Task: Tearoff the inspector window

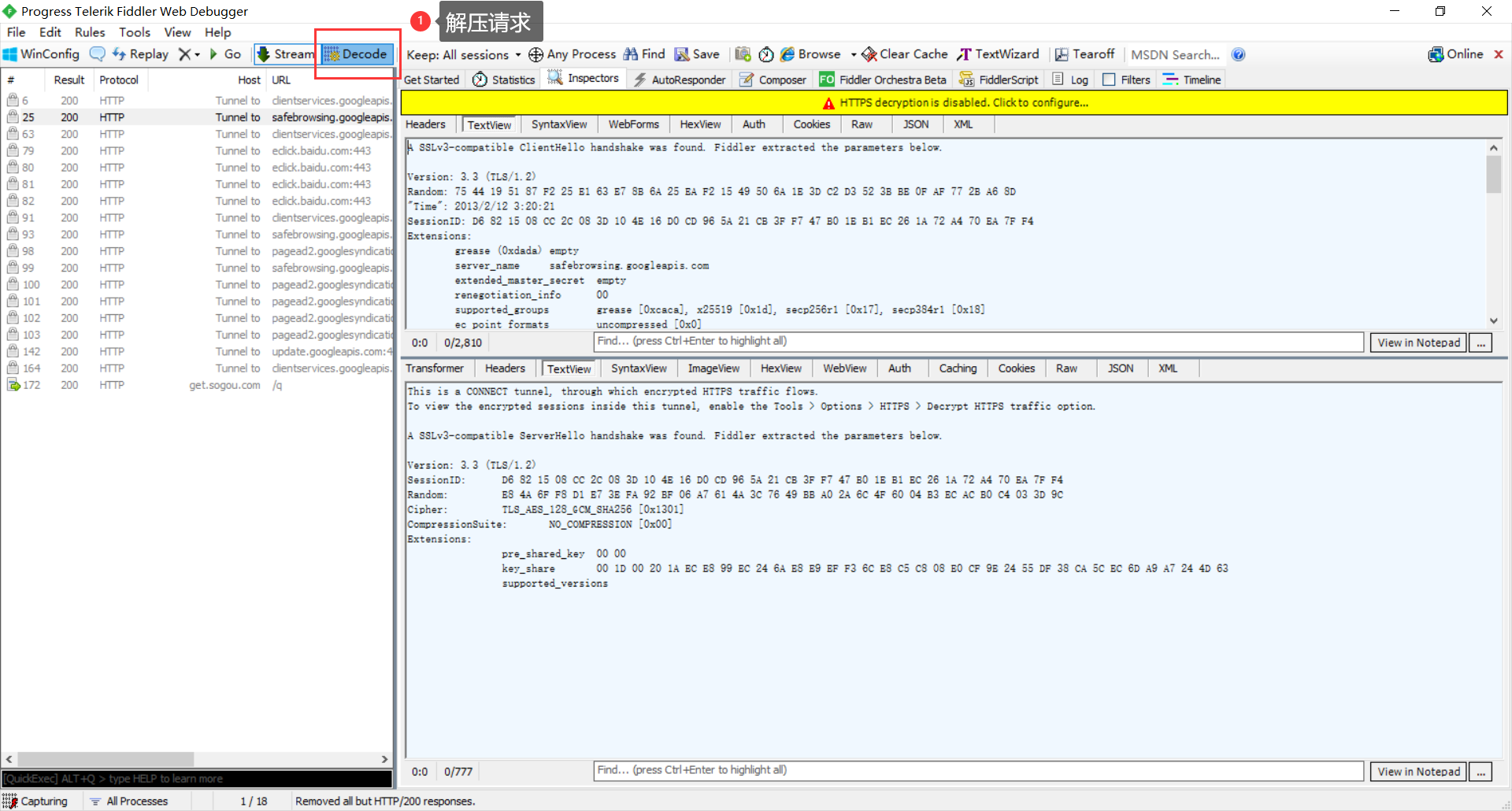Action: (x=1084, y=54)
